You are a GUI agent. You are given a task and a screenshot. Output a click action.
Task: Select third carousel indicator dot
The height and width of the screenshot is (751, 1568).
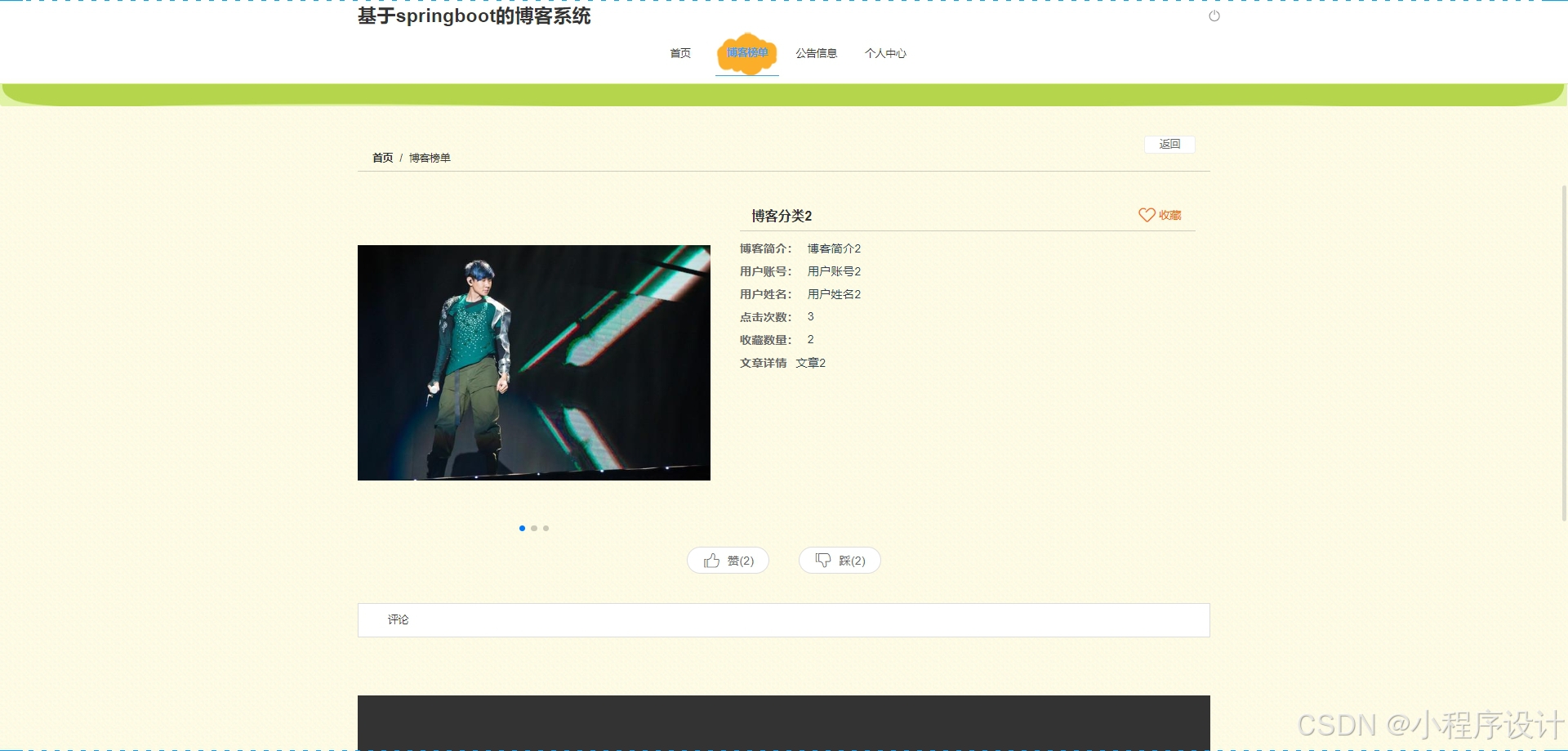[x=546, y=528]
